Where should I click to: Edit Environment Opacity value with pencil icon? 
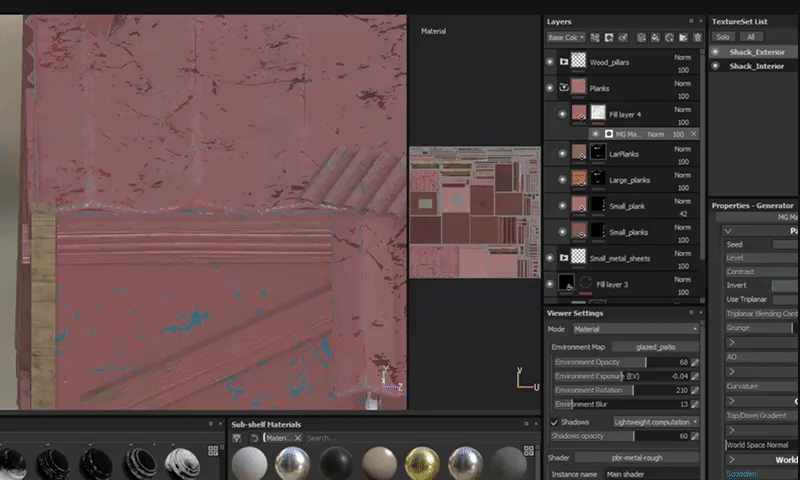click(694, 362)
